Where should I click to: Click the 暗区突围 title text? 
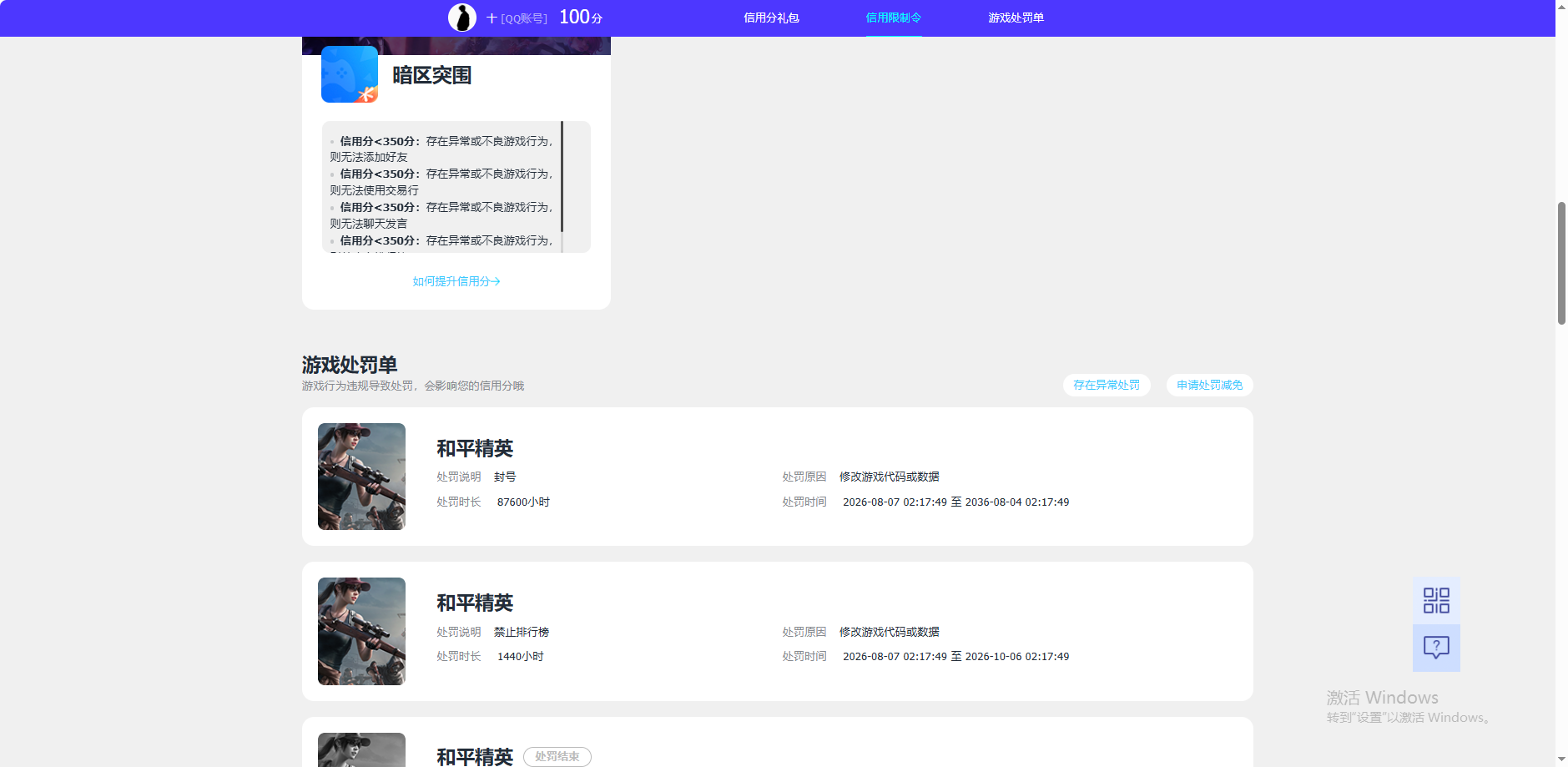pyautogui.click(x=432, y=75)
